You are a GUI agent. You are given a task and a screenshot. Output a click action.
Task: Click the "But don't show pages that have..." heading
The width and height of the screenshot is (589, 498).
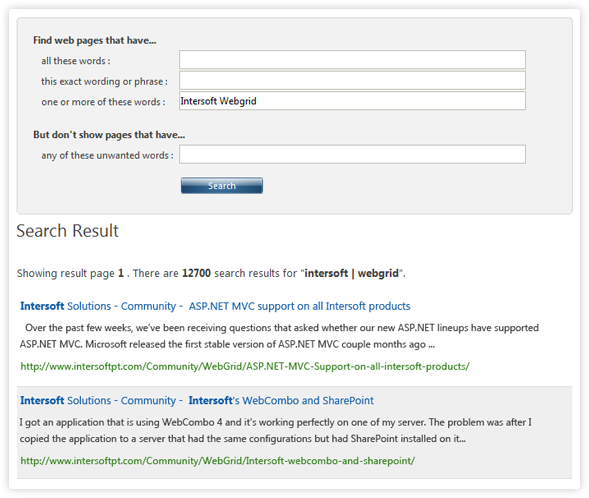109,134
